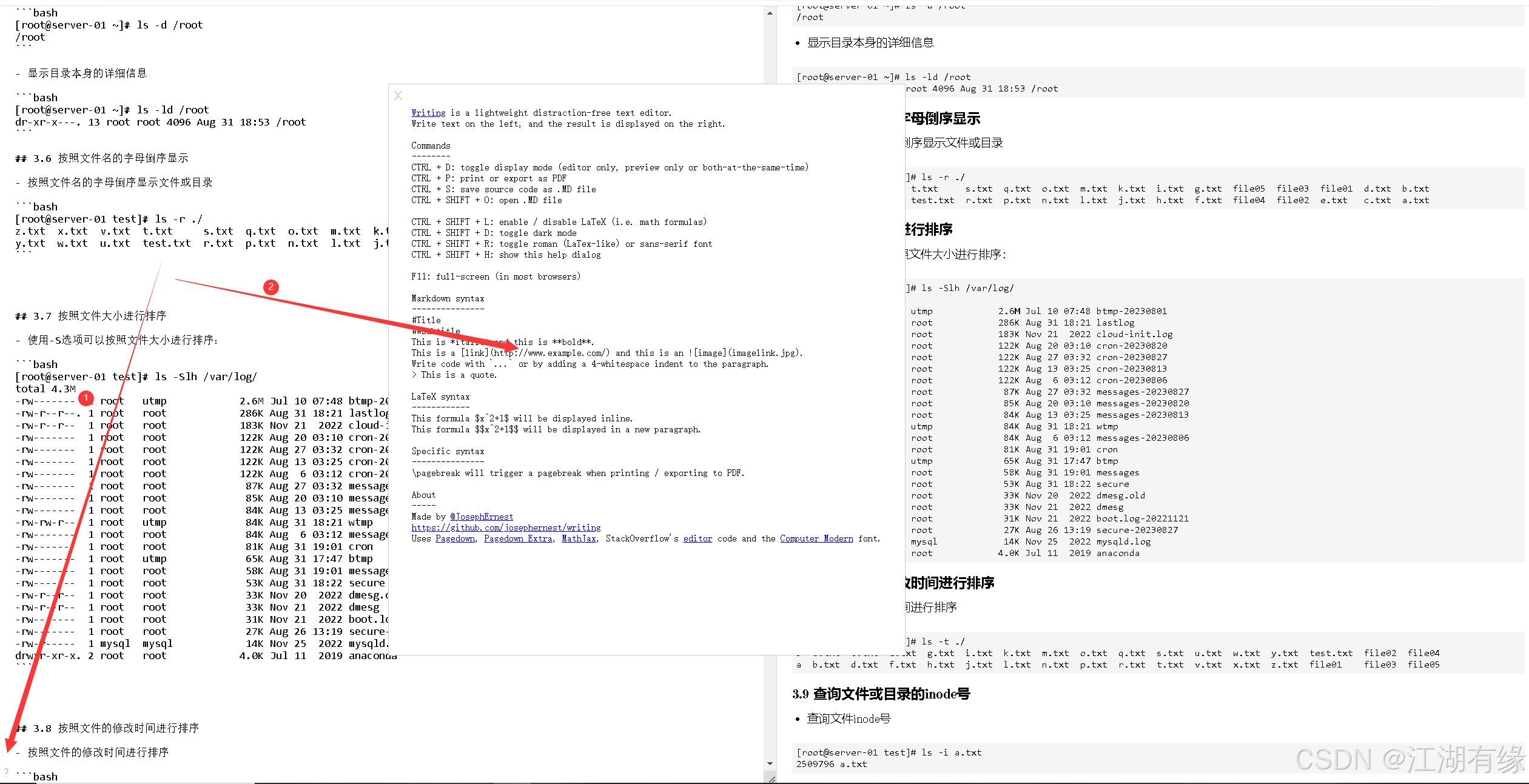Click 'CTRL + SHIFT + O: open .MD file'
The image size is (1529, 784).
486,200
